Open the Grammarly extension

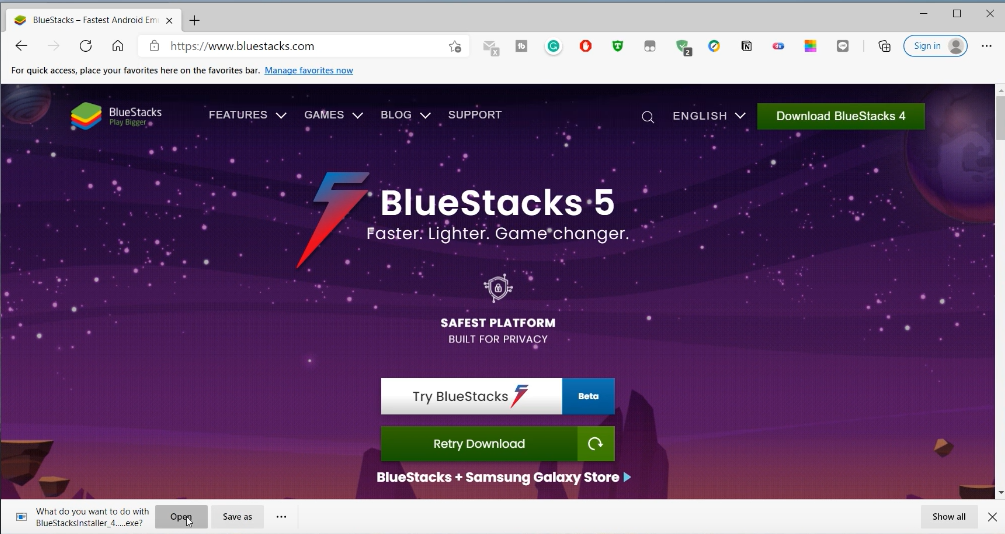click(553, 46)
